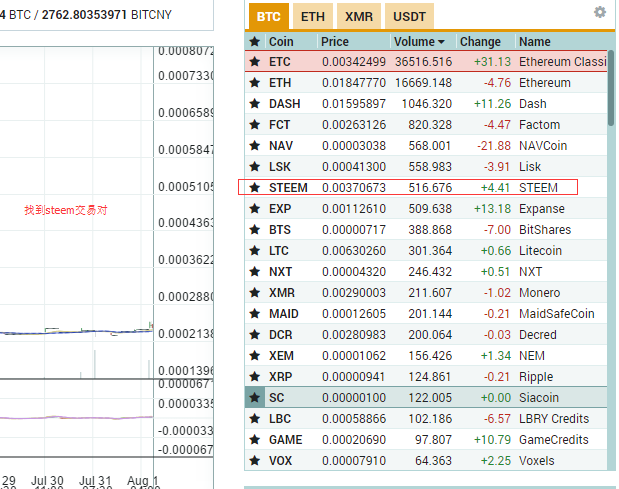Click MaidSafeCoin name cell
The width and height of the screenshot is (619, 489).
click(x=557, y=314)
